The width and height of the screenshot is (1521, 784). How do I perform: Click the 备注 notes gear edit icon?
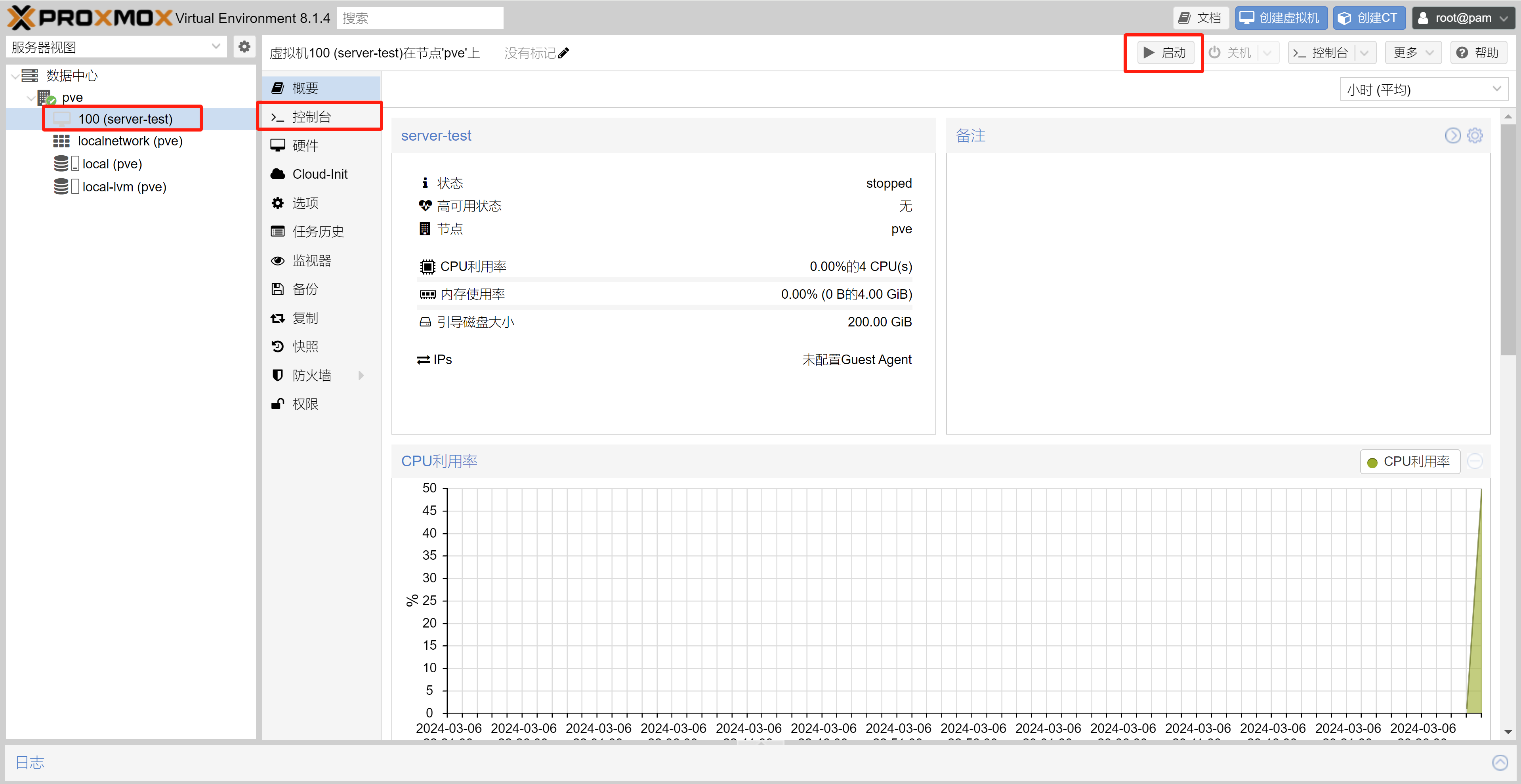[x=1475, y=136]
